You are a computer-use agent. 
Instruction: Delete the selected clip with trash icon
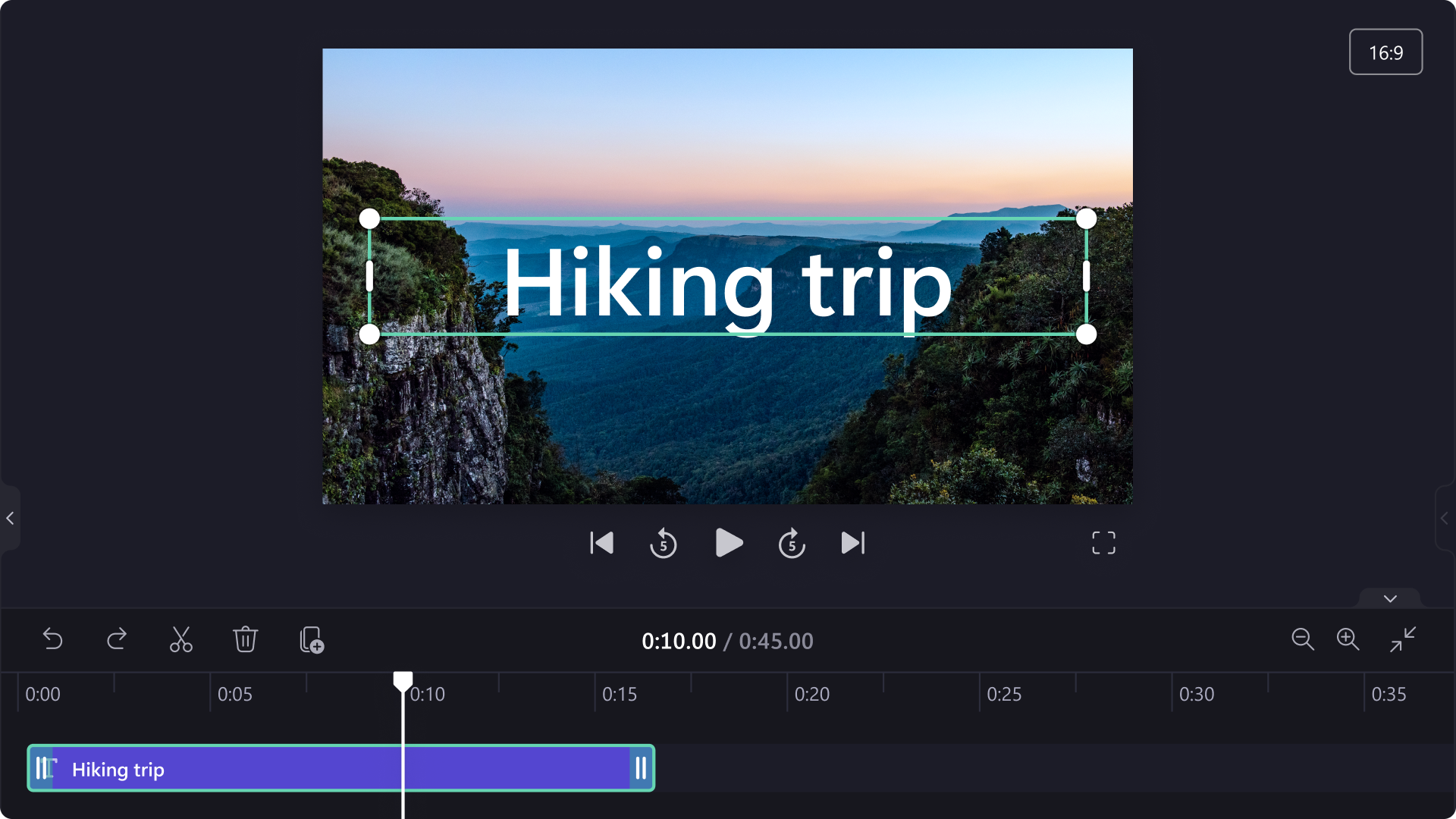pos(246,639)
